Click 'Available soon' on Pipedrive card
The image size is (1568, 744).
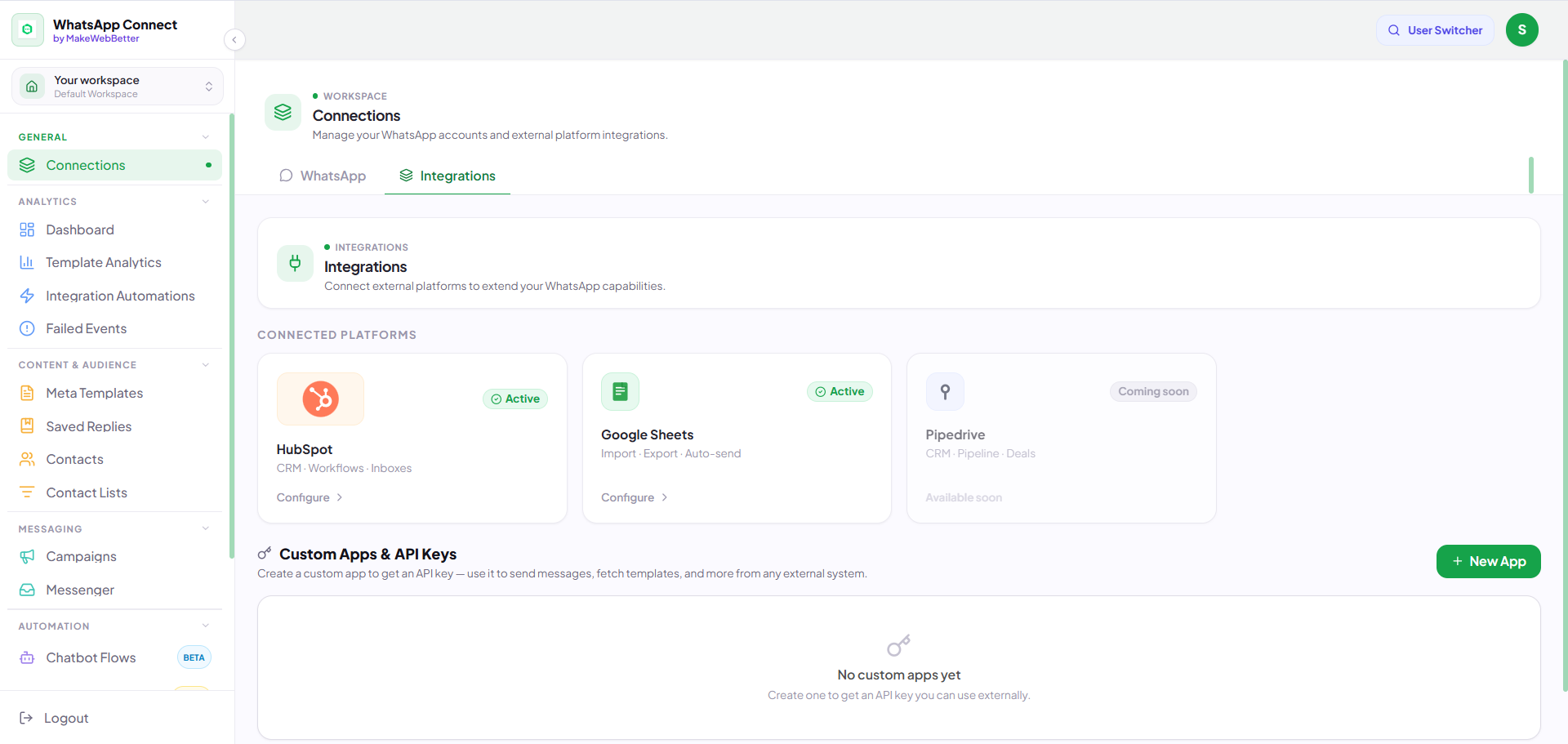tap(964, 497)
